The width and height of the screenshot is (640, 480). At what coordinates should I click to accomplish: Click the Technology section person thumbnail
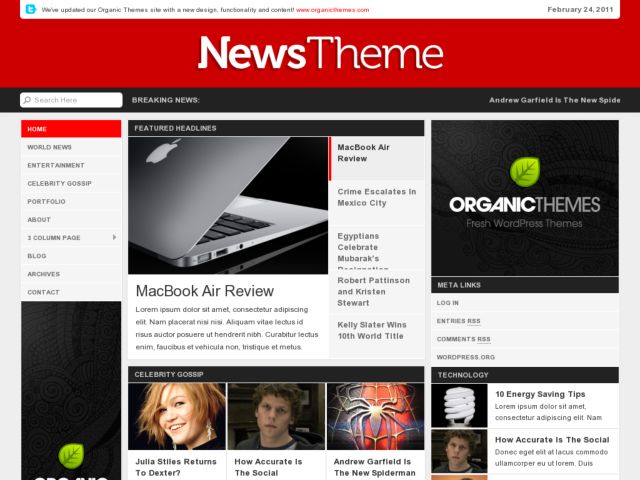click(x=459, y=451)
